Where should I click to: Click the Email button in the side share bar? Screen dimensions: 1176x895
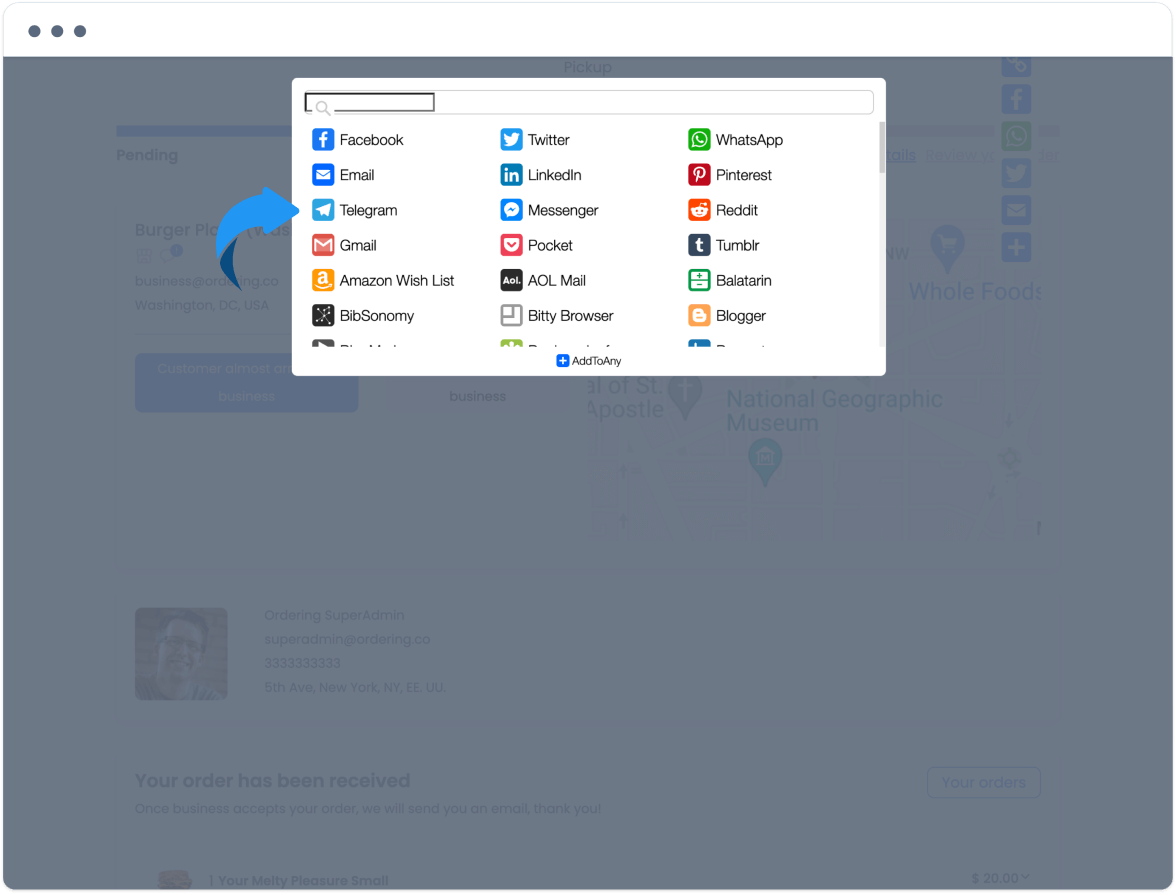coord(1016,210)
